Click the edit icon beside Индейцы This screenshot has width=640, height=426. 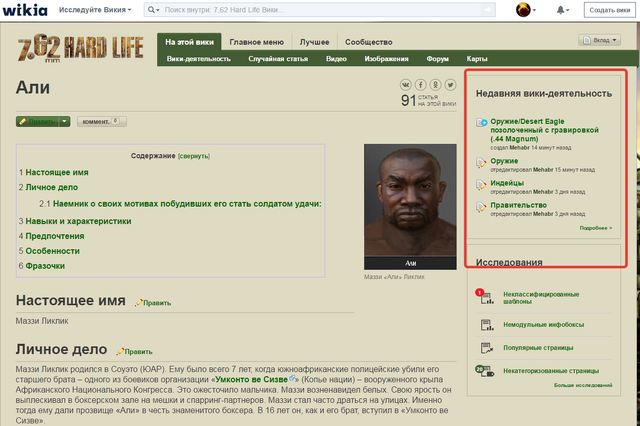pyautogui.click(x=482, y=185)
